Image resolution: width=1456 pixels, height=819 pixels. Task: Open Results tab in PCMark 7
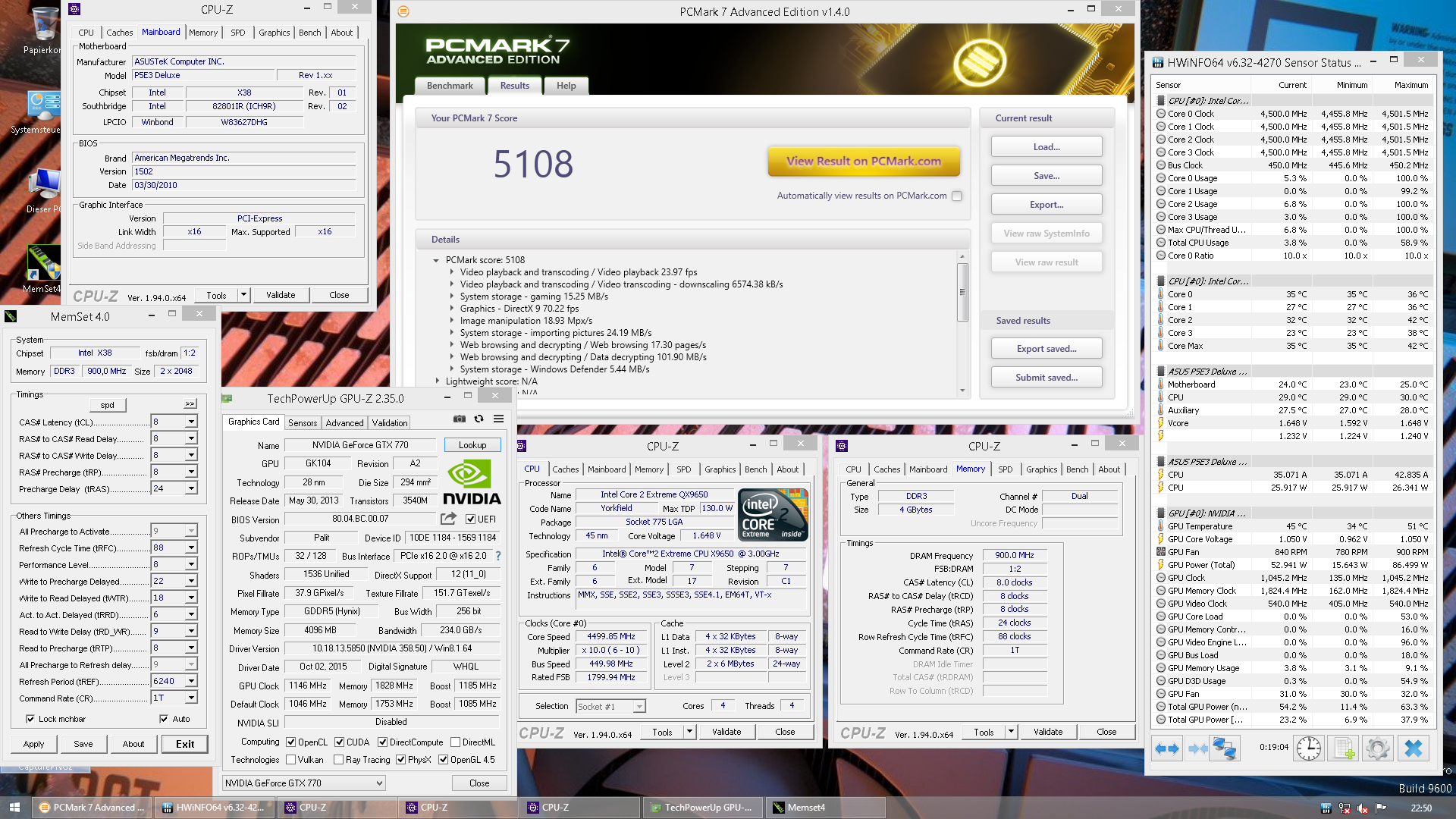(x=514, y=86)
